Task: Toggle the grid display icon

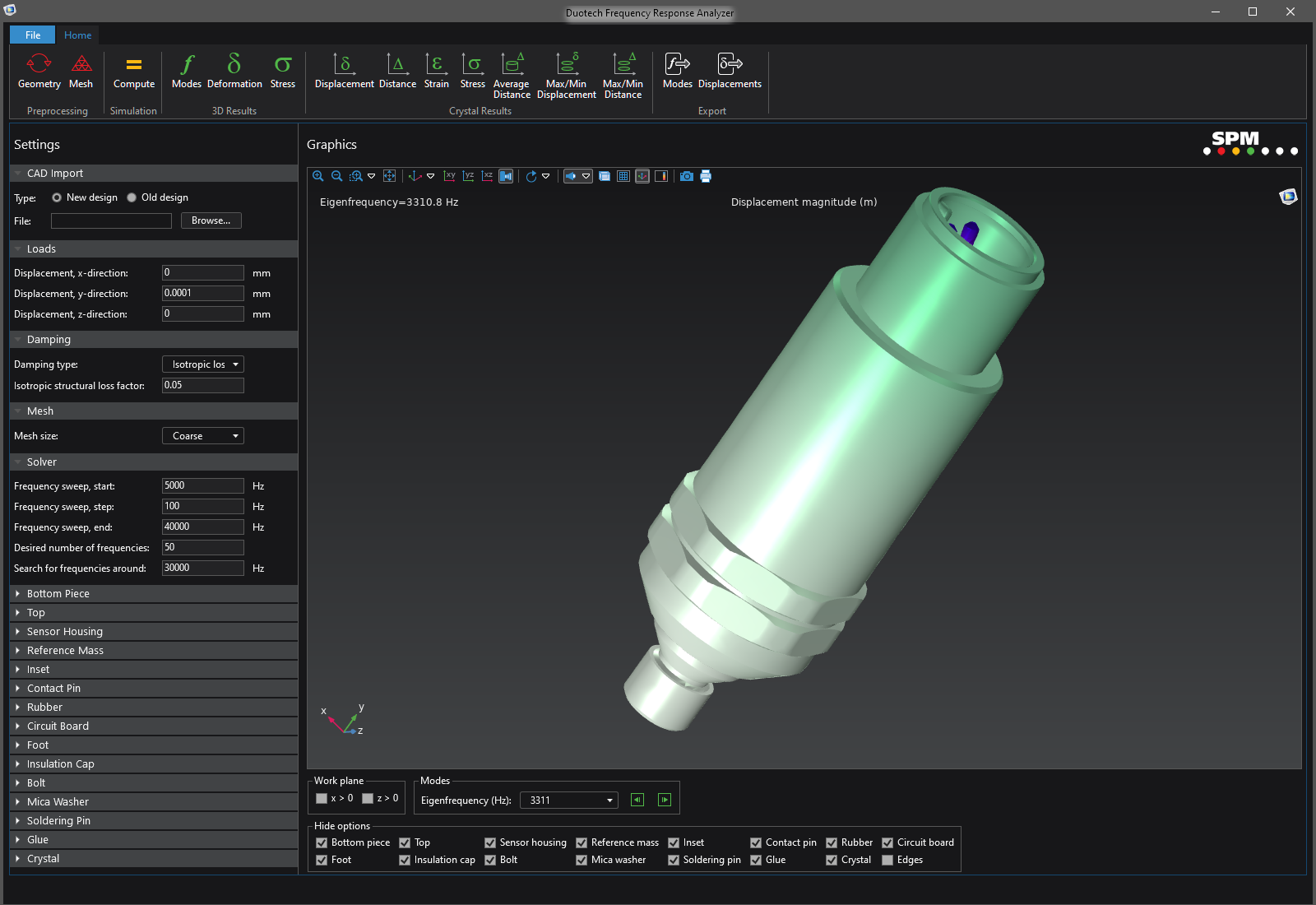Action: tap(623, 176)
